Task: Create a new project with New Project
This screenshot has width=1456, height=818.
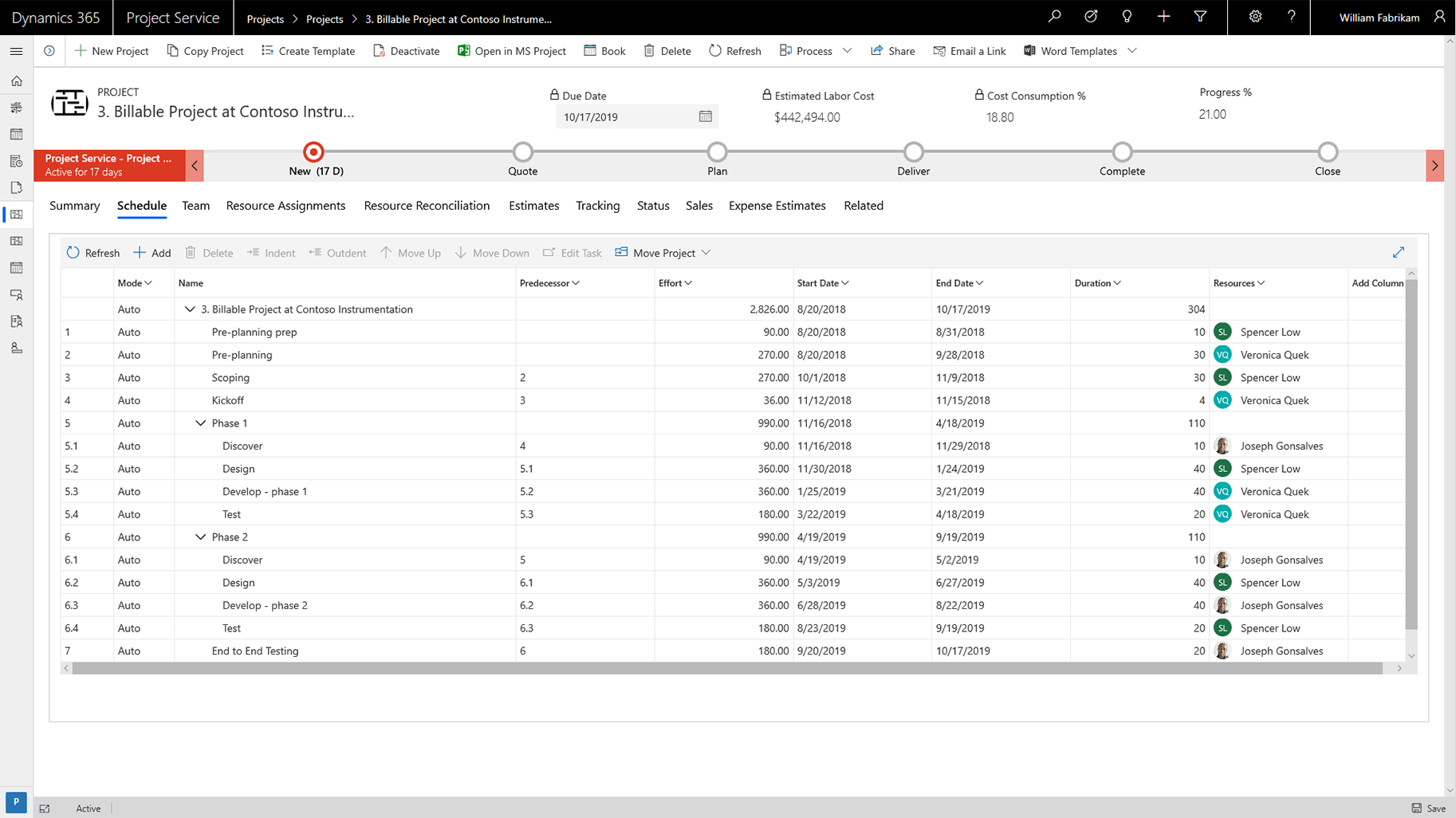Action: (112, 50)
